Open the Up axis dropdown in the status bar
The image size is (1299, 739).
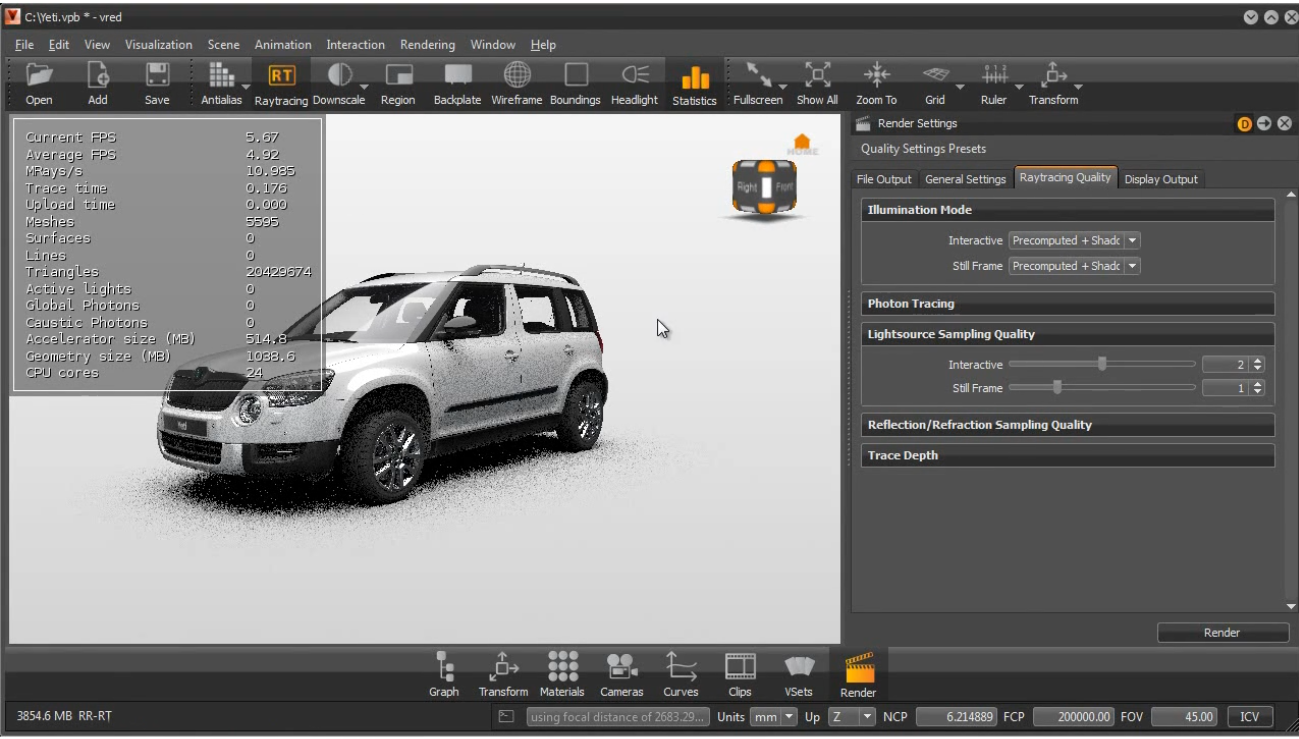(851, 717)
